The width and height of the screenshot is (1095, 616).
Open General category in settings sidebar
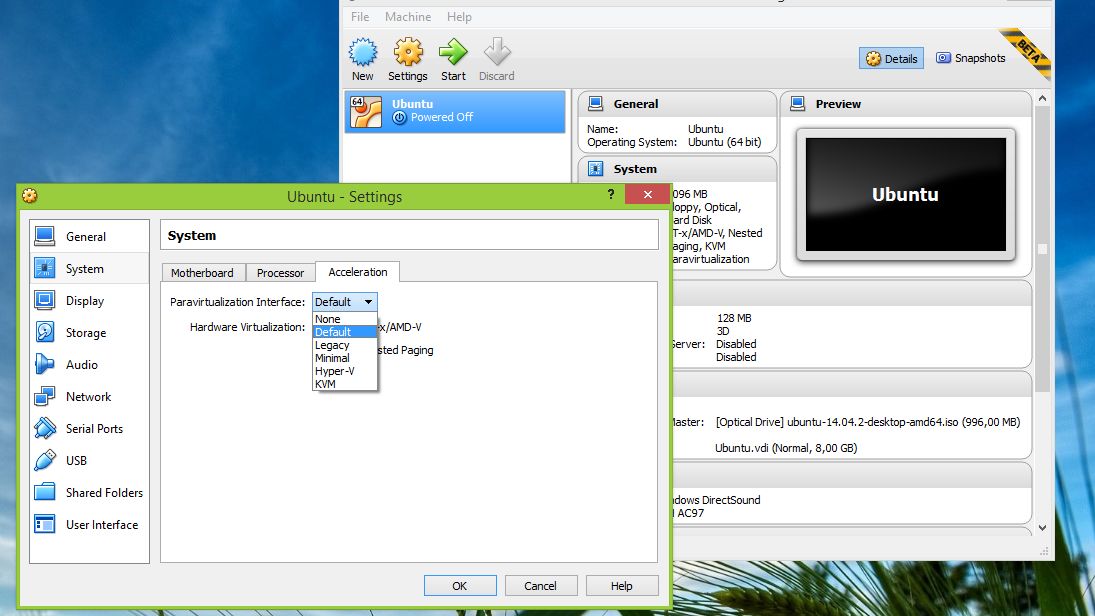89,237
